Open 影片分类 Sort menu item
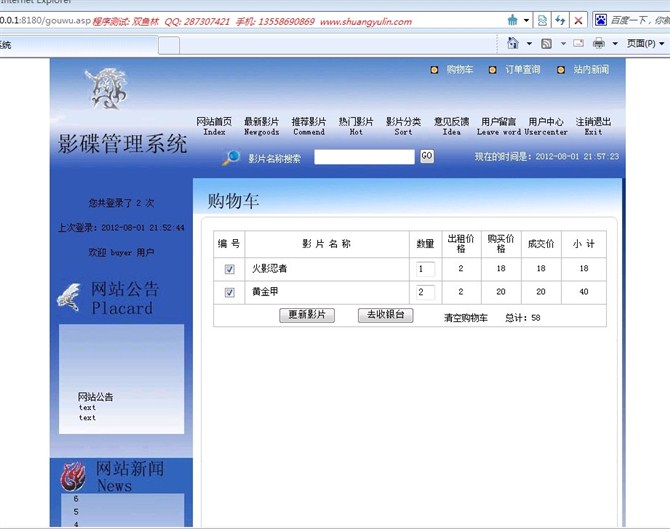The width and height of the screenshot is (670, 529). point(403,126)
